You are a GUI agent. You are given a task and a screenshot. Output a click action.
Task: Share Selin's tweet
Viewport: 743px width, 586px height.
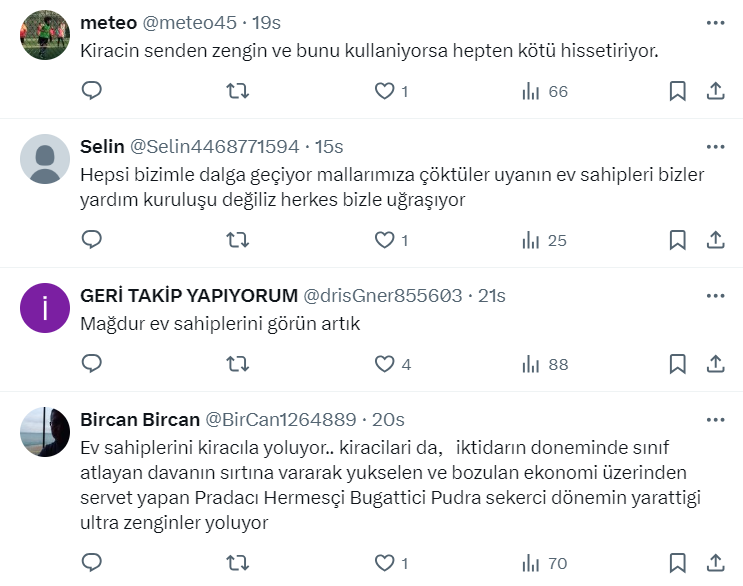716,240
